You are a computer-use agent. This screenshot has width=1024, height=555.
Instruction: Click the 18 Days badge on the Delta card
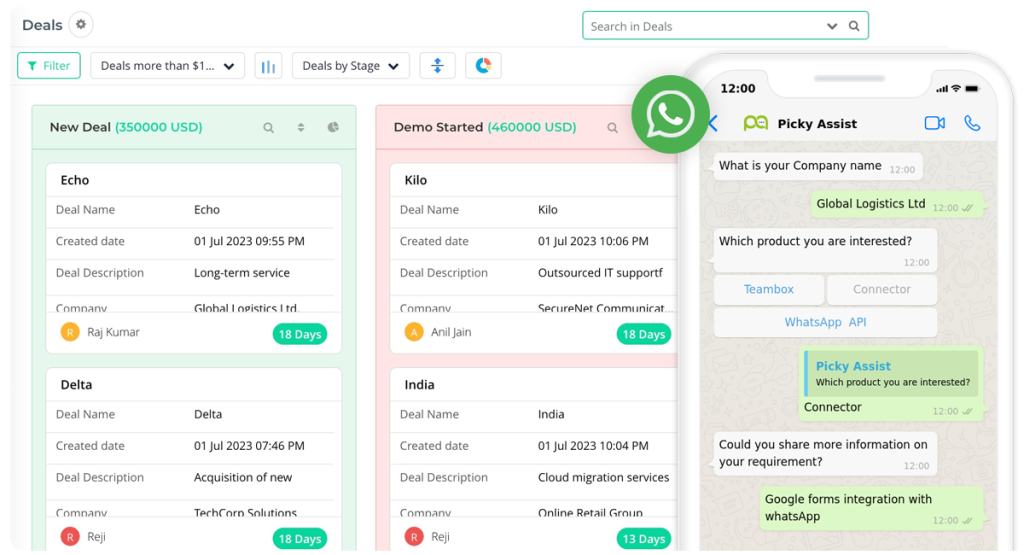(x=300, y=539)
